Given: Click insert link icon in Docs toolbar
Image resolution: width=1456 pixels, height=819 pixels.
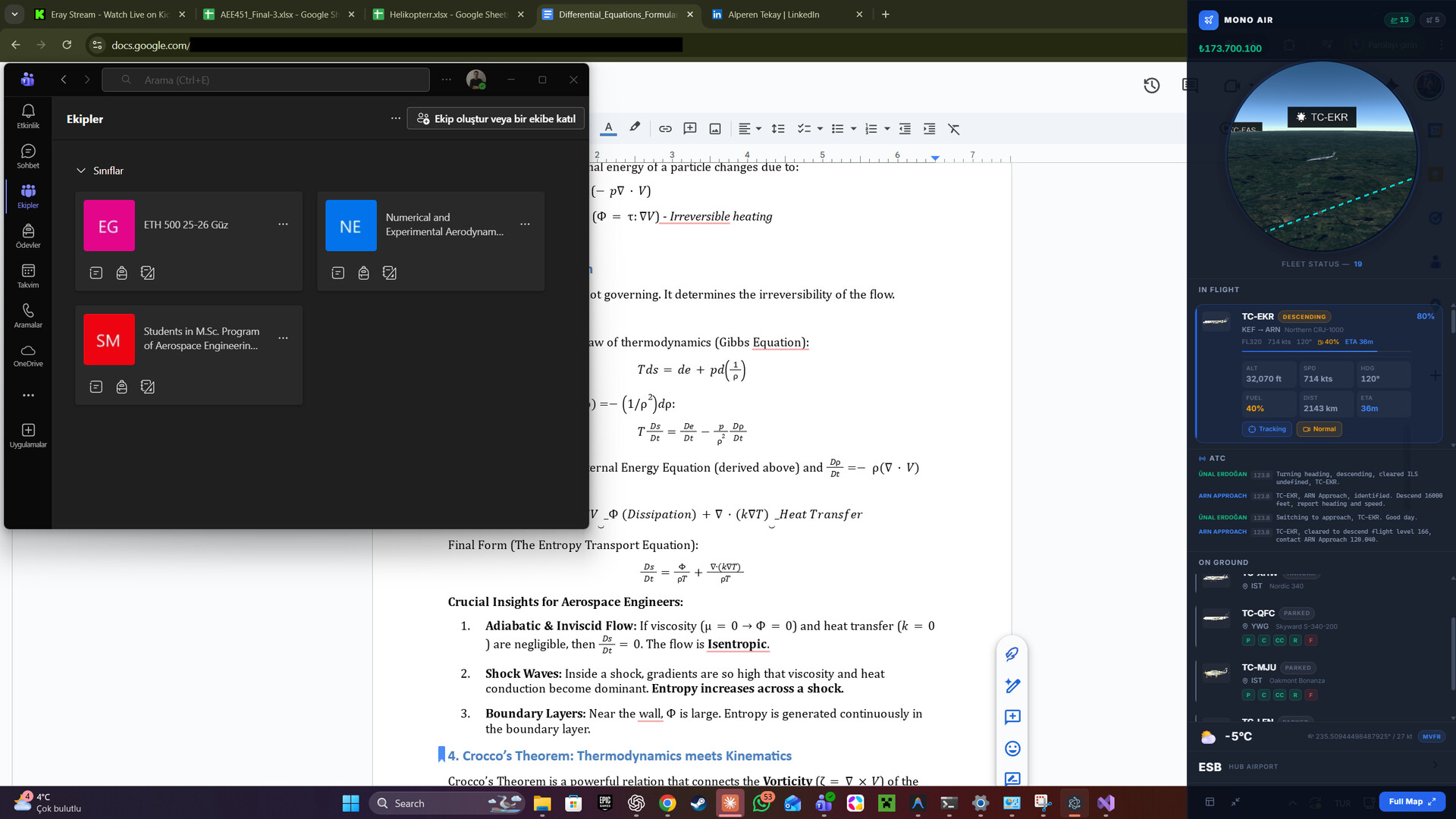Looking at the screenshot, I should click(x=665, y=129).
